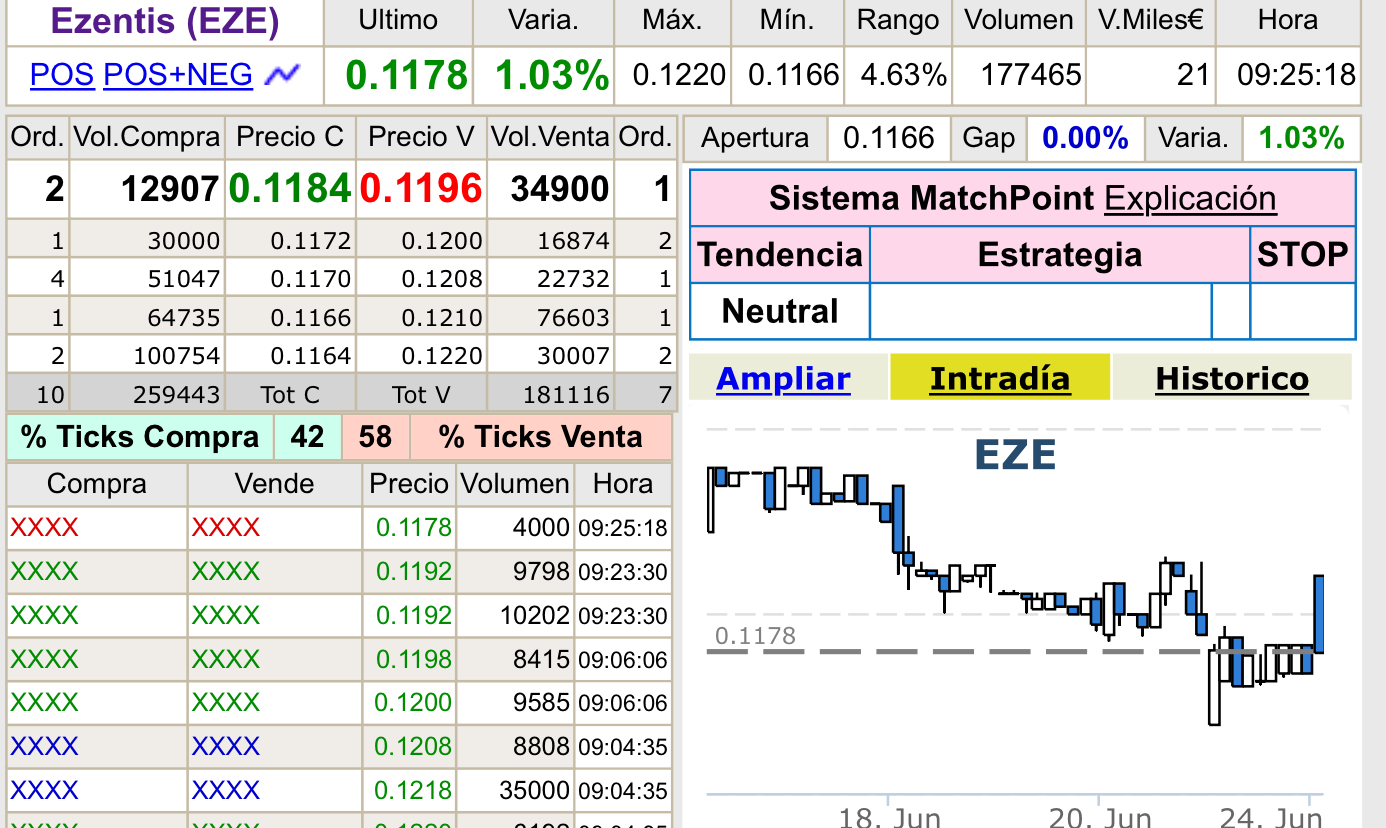Click the best ask price 0.1196
This screenshot has height=828, width=1386.
coord(421,188)
